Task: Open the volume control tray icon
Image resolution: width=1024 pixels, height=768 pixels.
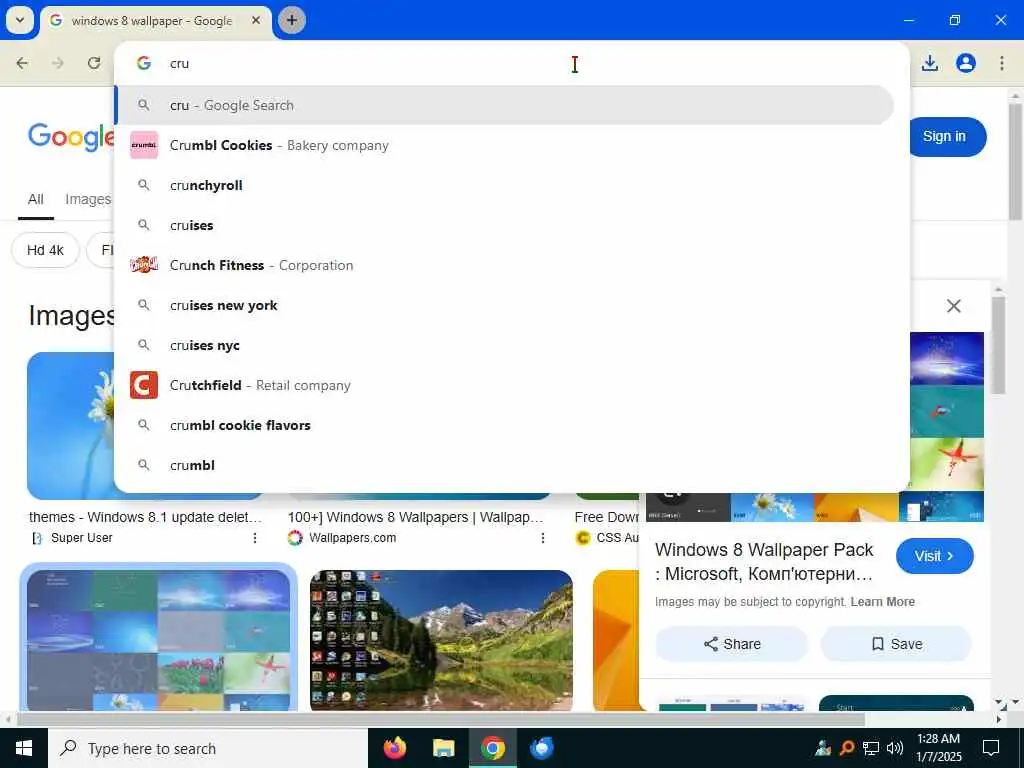Action: 895,748
